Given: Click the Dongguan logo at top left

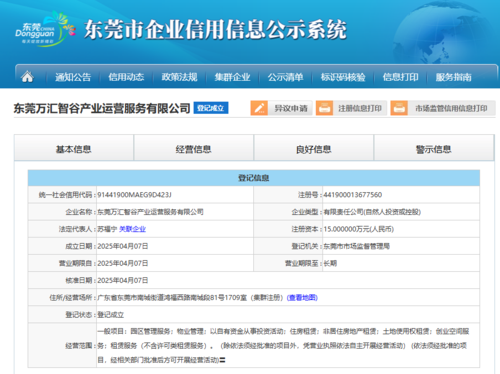Looking at the screenshot, I should point(45,29).
